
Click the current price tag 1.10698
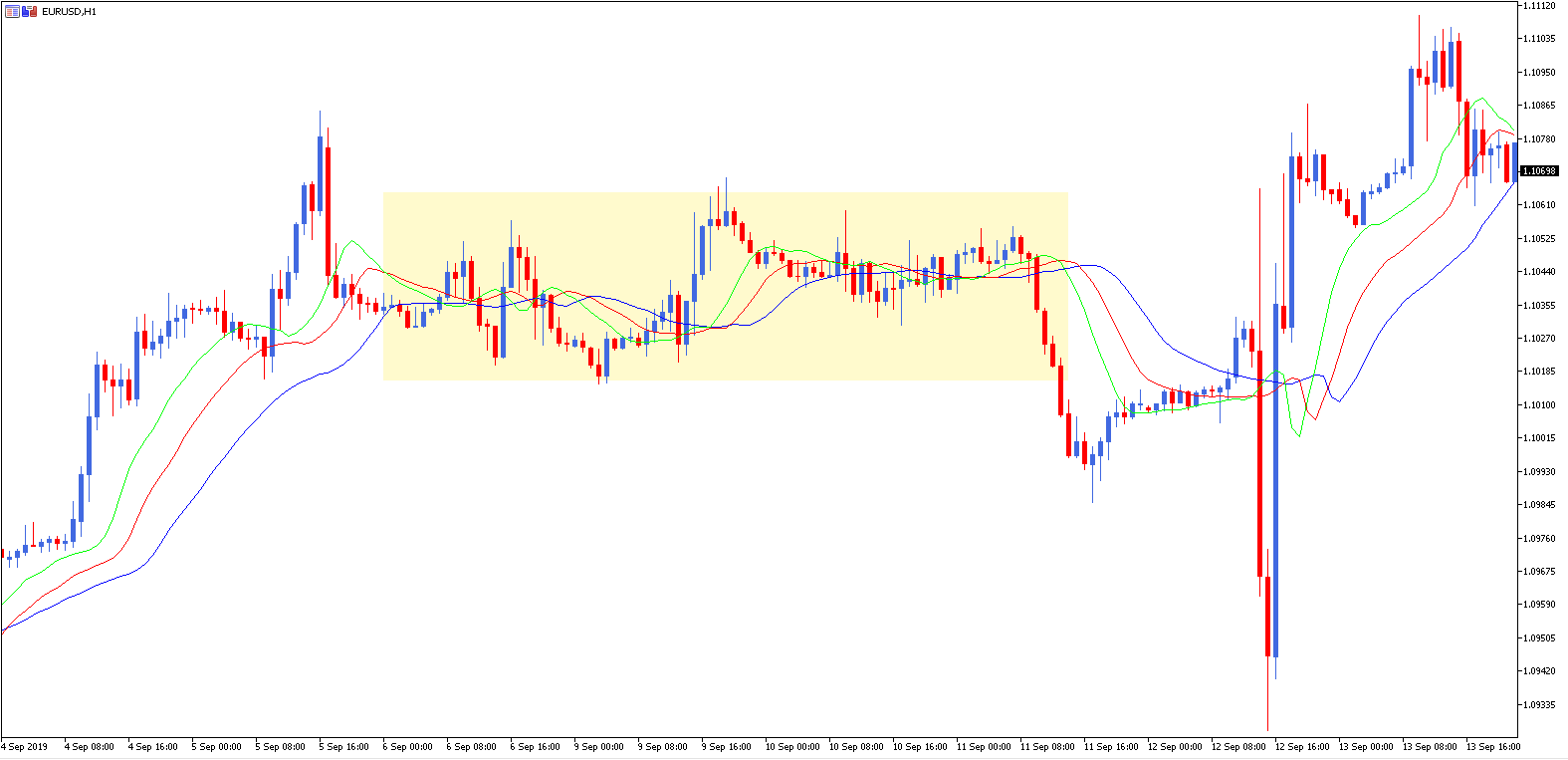pos(1539,171)
